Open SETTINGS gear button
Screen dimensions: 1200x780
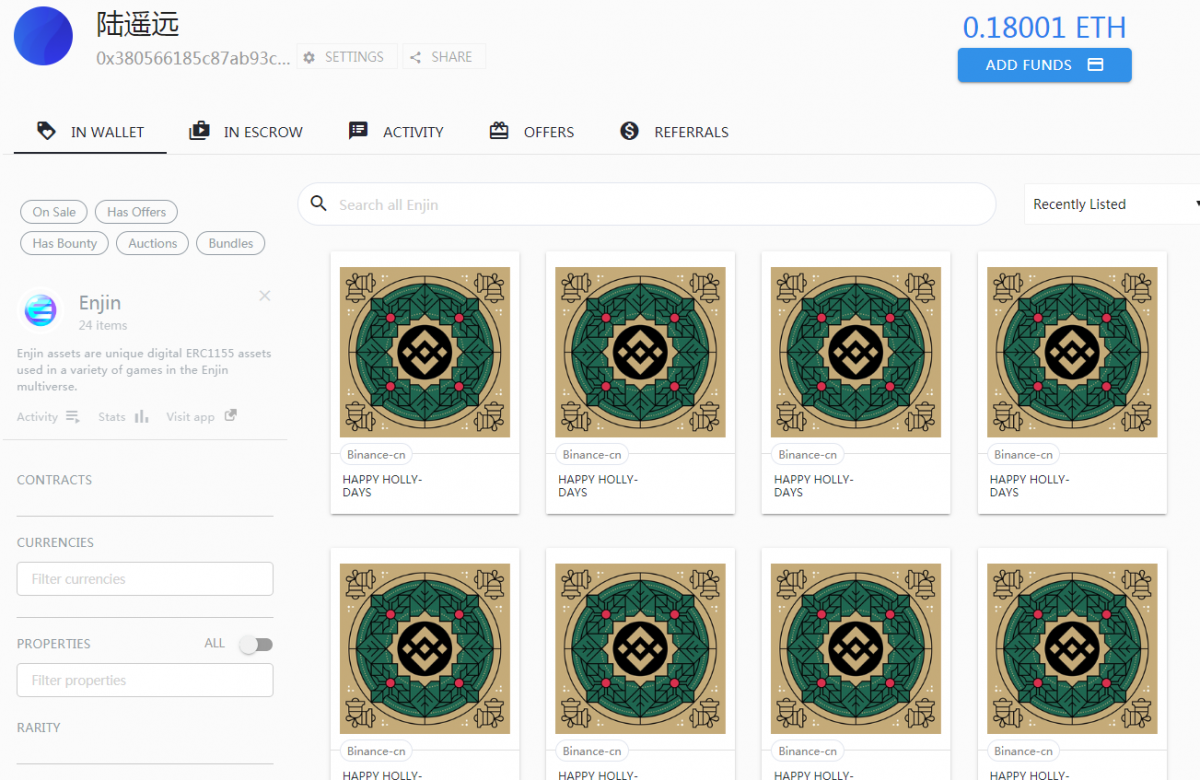[x=345, y=57]
